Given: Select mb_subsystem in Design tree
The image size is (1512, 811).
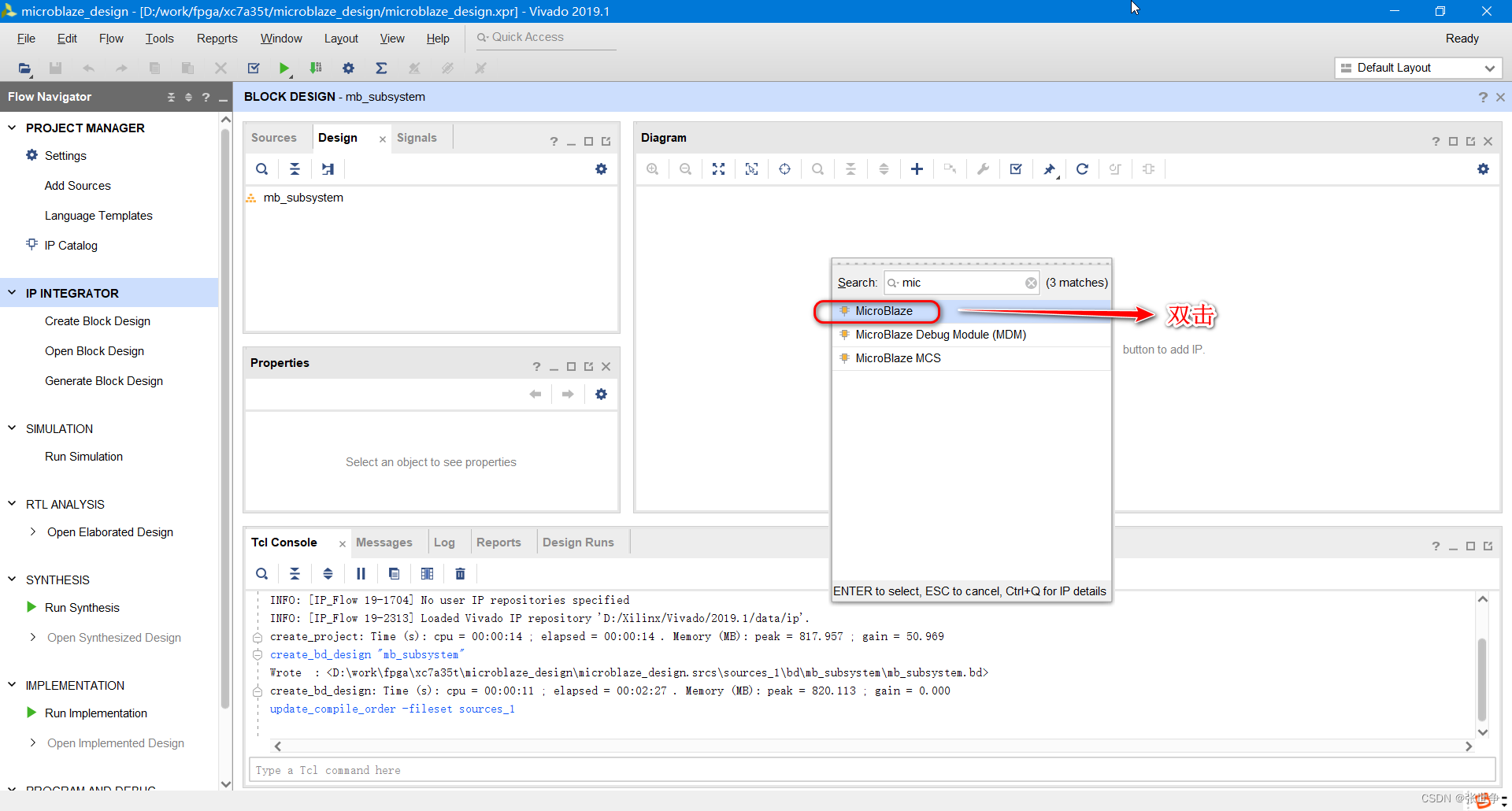Looking at the screenshot, I should (303, 198).
